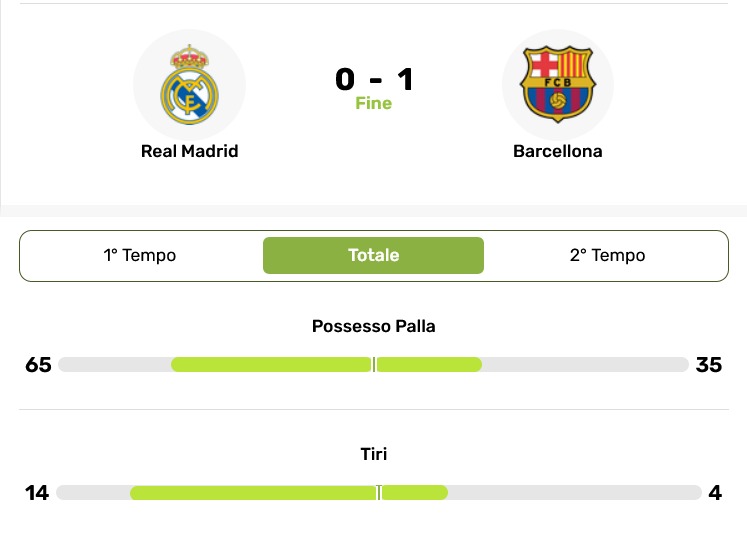Open the Real Madrid team name link

(x=189, y=152)
